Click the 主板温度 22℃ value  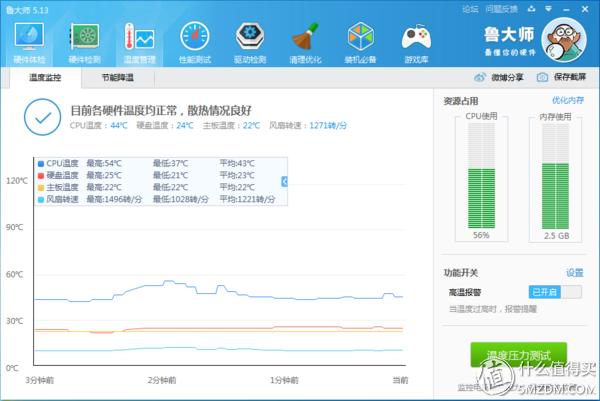coord(251,126)
